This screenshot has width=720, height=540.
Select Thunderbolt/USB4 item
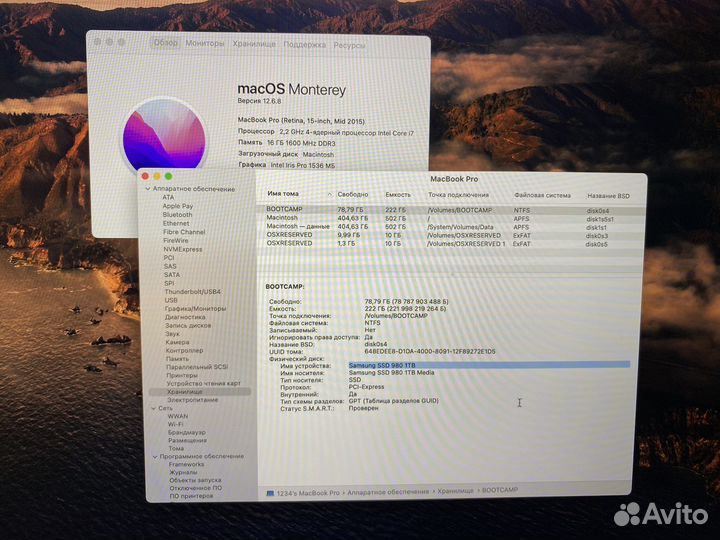[x=192, y=292]
